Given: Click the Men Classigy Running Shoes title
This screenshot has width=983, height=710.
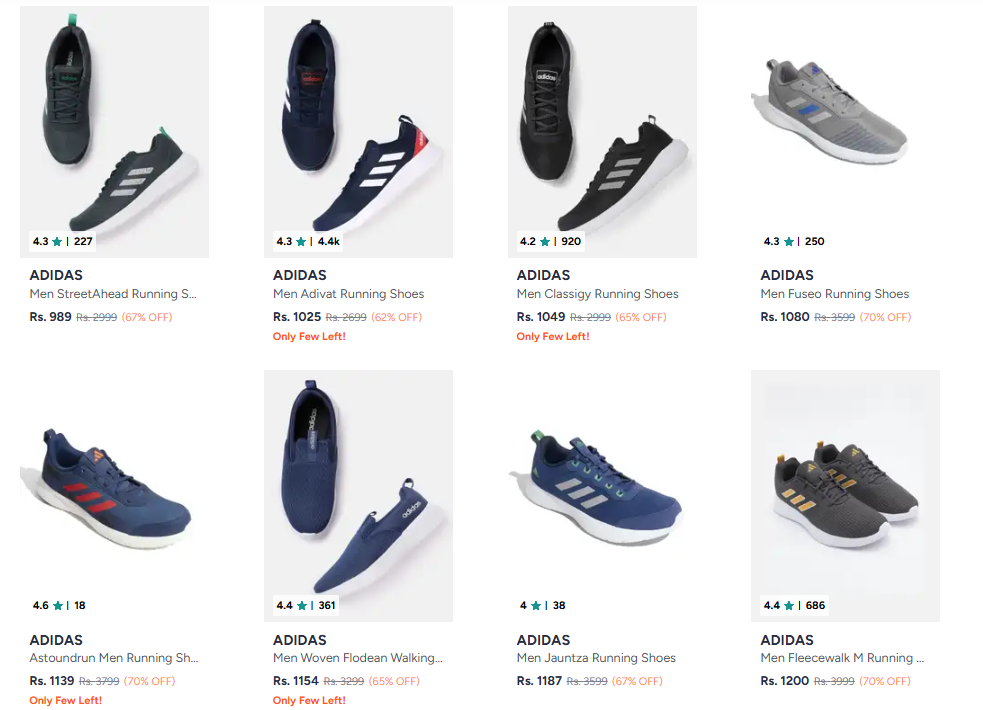Looking at the screenshot, I should (x=597, y=294).
